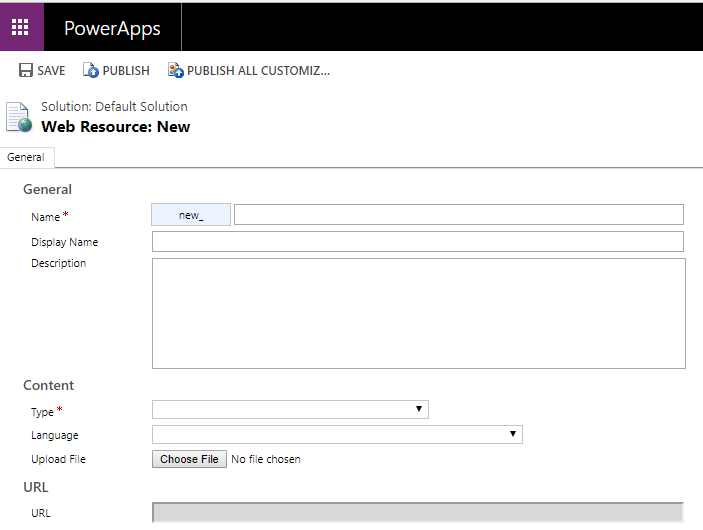Click the Publish All Customizations icon
Screen dimensions: 703x530
pos(176,70)
